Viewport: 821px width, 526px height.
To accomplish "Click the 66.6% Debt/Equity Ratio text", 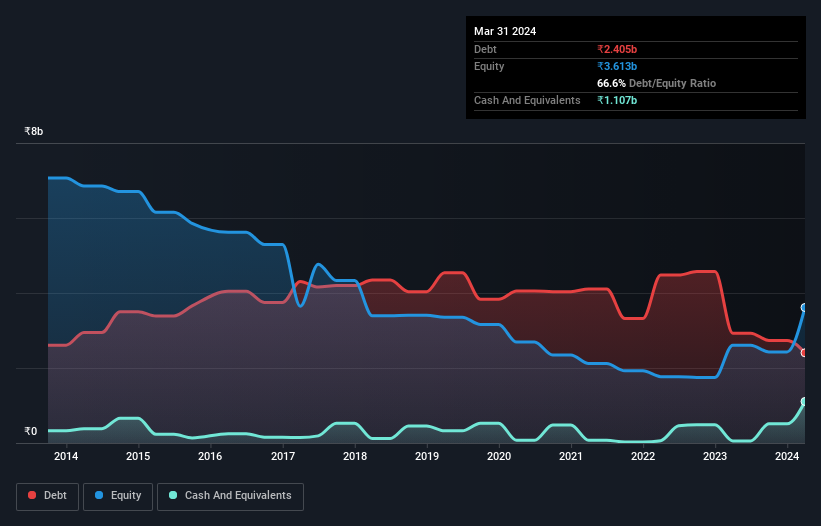I will coord(656,83).
